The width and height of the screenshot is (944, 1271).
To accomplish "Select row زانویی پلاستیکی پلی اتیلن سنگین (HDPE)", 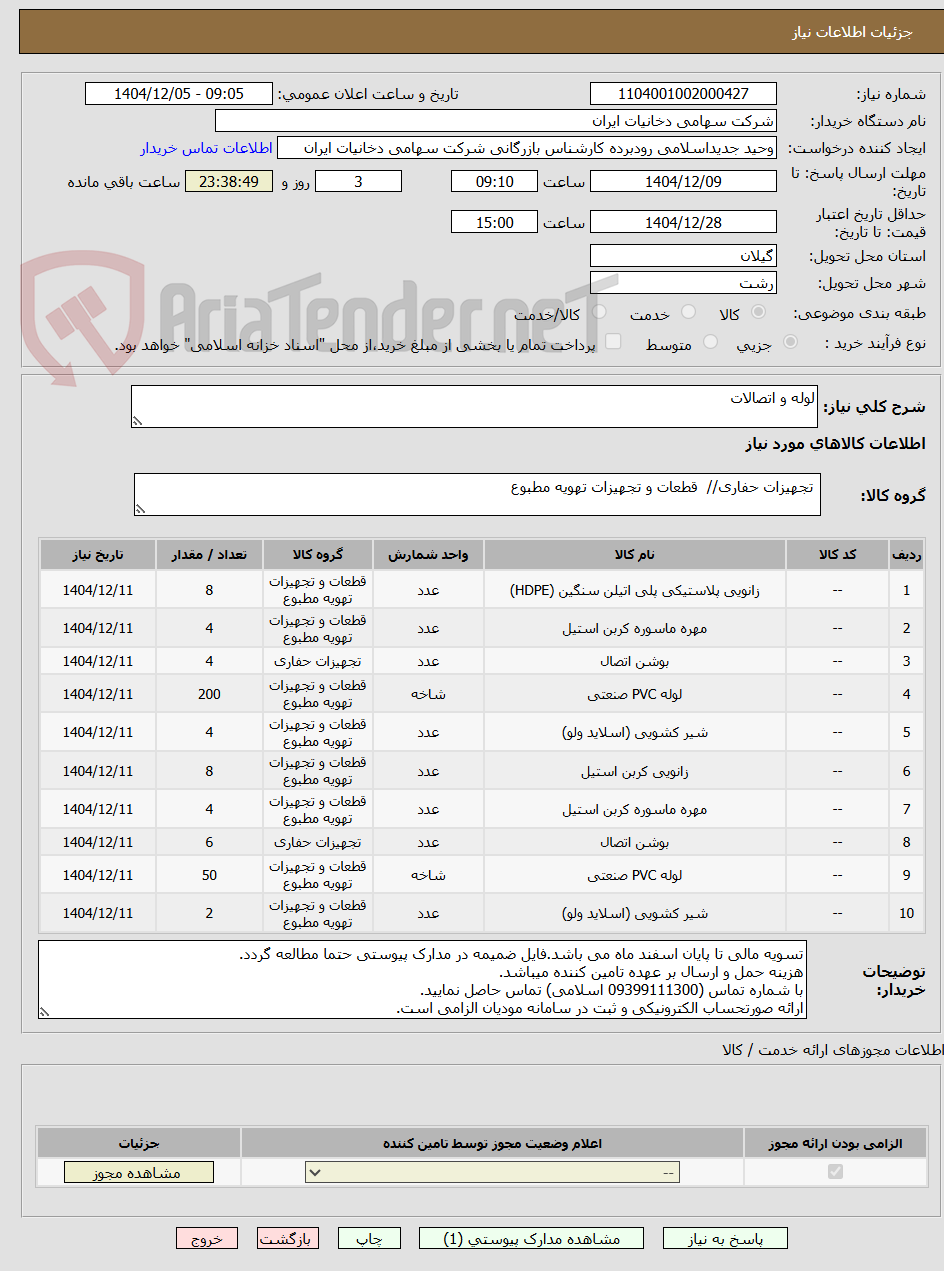I will click(x=482, y=590).
